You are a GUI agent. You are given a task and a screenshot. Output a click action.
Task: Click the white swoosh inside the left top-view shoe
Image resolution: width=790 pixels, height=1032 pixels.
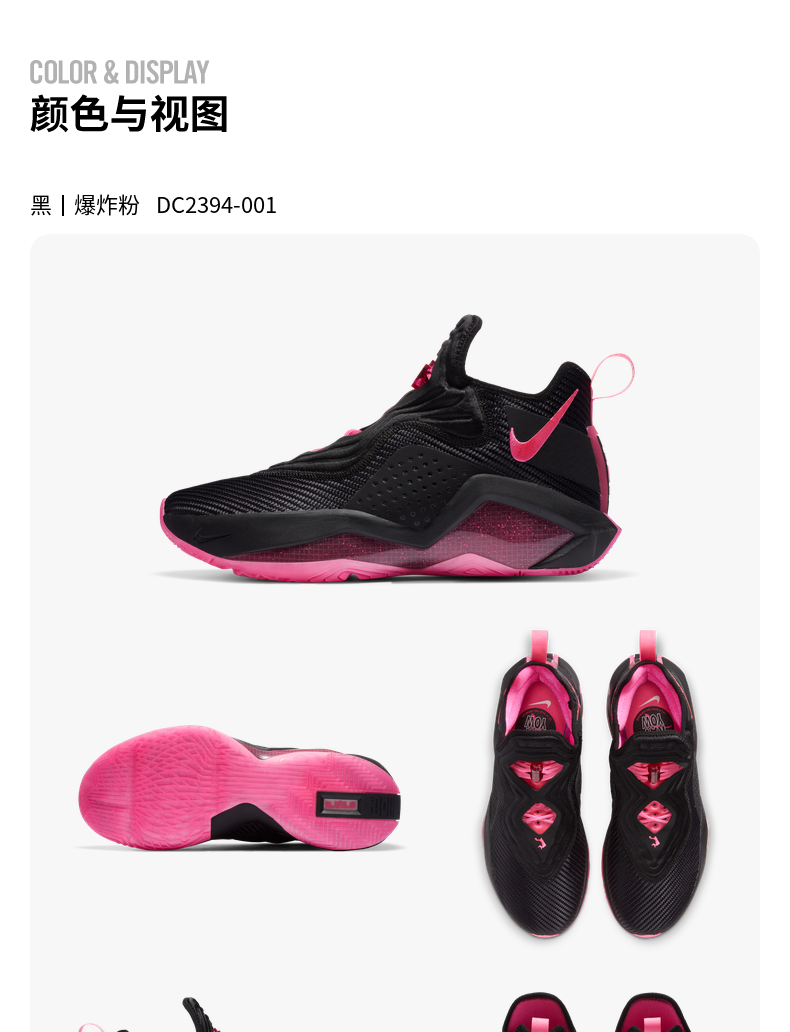(540, 705)
